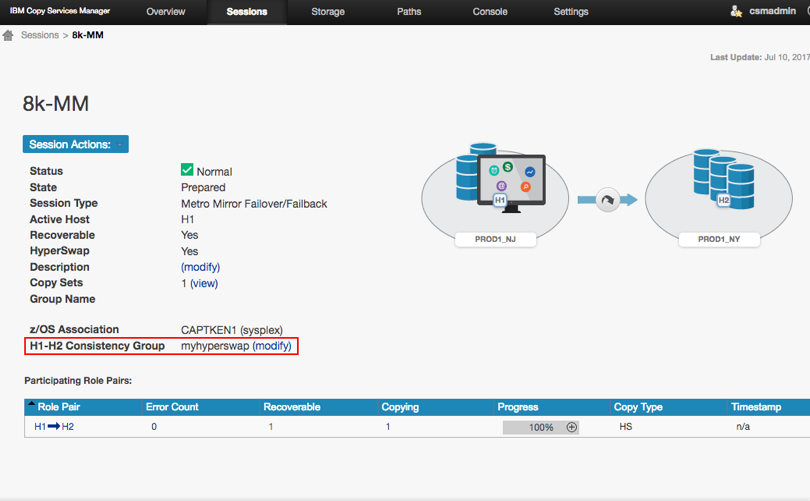
Task: Sort by Copying column header
Action: (x=400, y=407)
